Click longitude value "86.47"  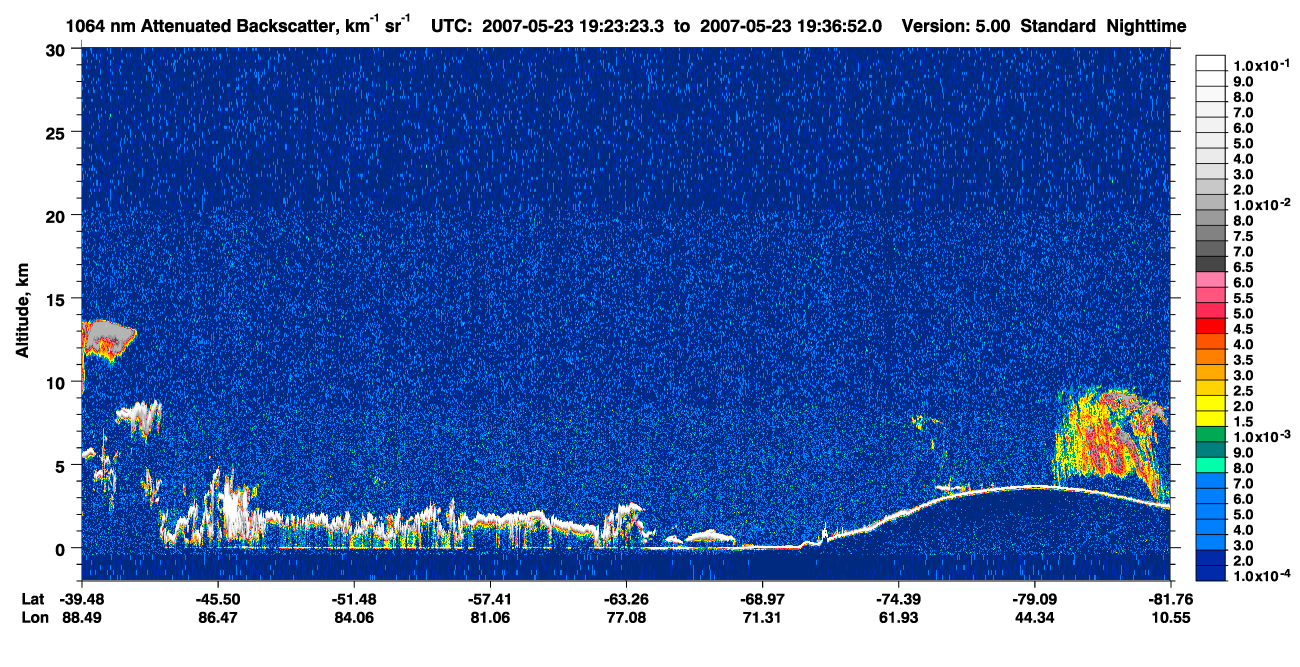coord(217,617)
